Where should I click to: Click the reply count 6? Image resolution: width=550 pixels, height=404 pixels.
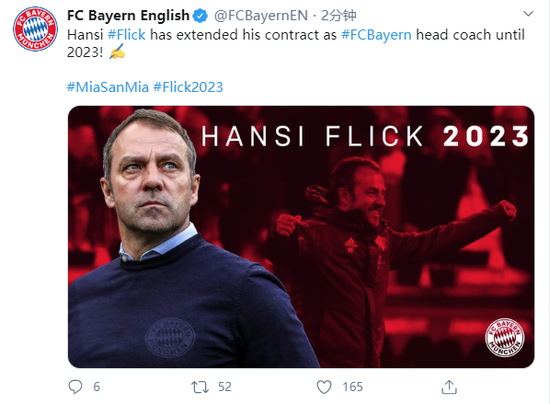point(97,387)
